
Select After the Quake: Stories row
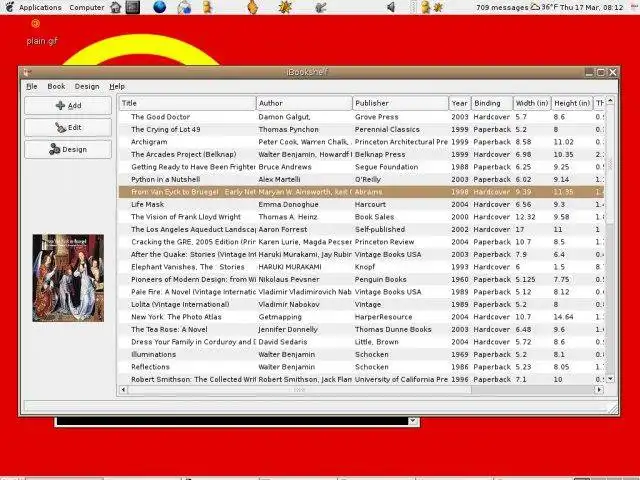point(361,254)
